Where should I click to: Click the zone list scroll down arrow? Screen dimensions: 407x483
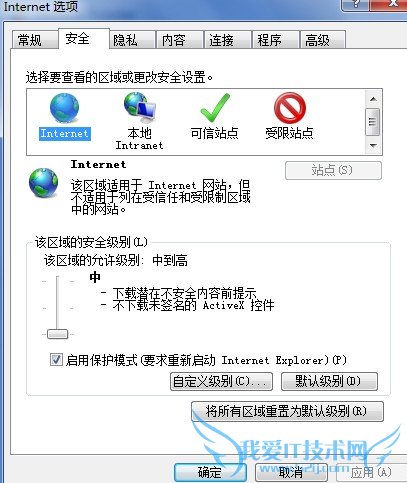373,145
